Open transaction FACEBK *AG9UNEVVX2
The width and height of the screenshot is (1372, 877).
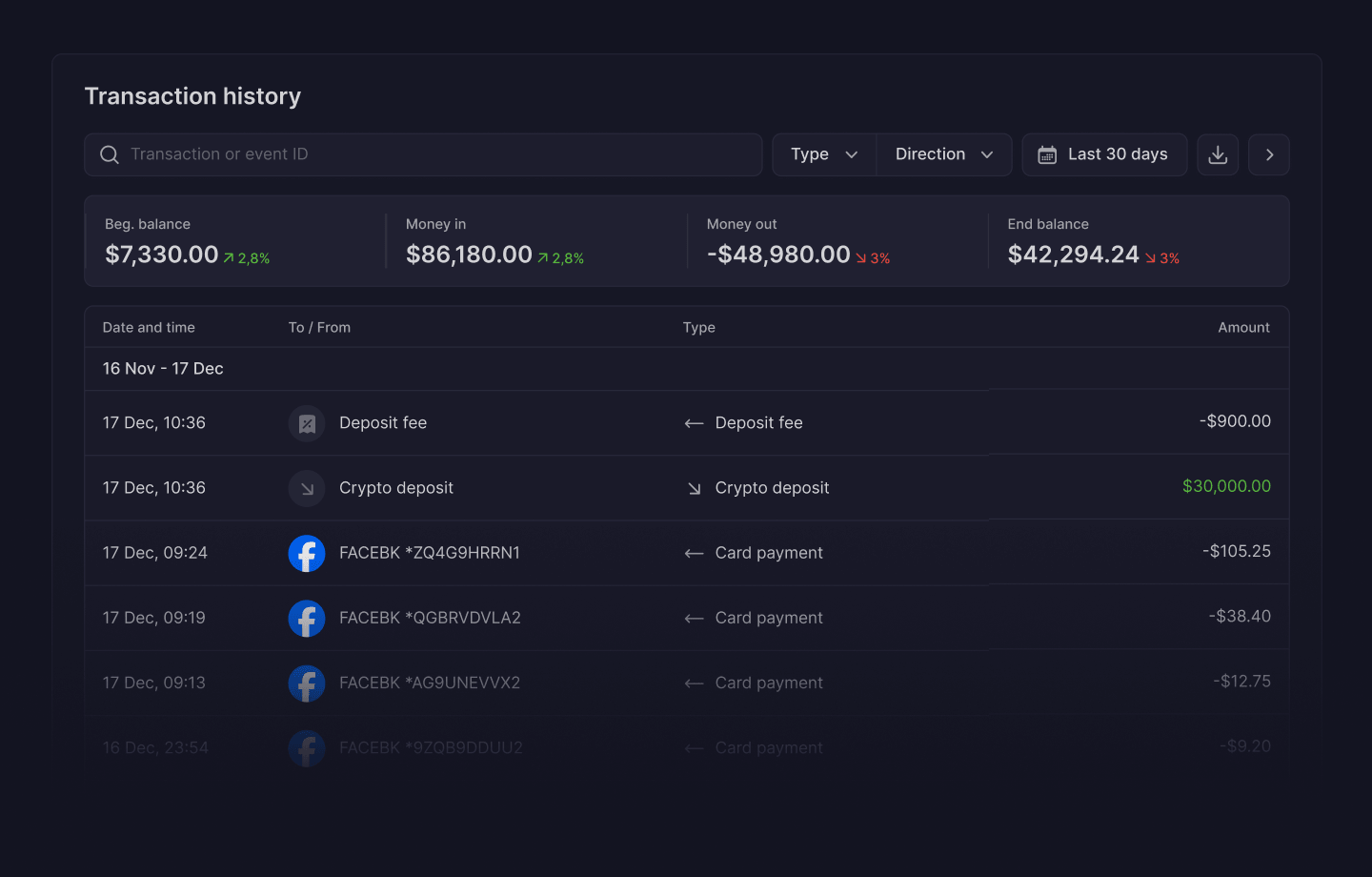(430, 683)
